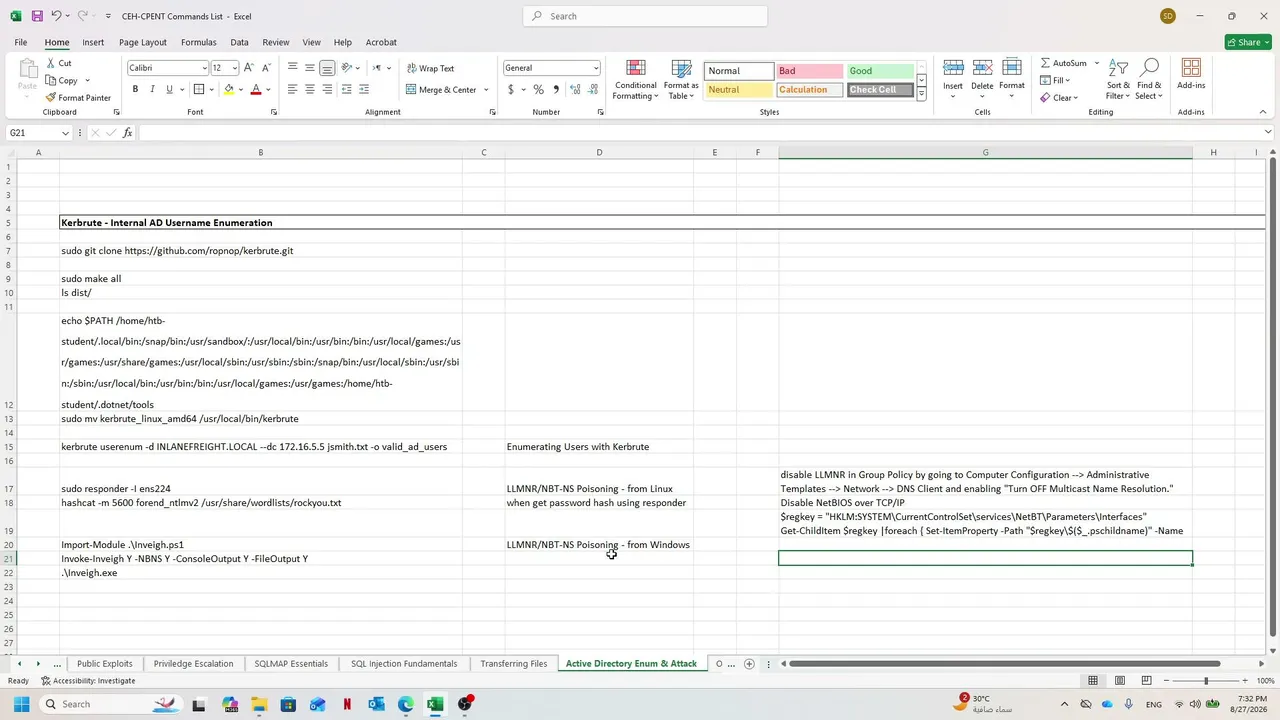Viewport: 1280px width, 720px height.
Task: Select the Format Painter tool
Action: (x=78, y=98)
